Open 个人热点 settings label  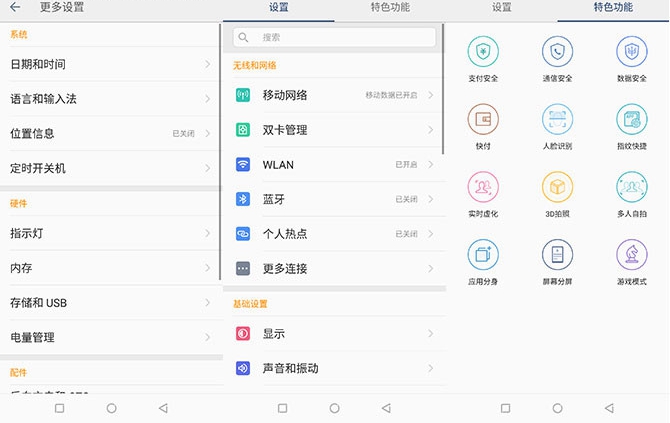coord(285,234)
